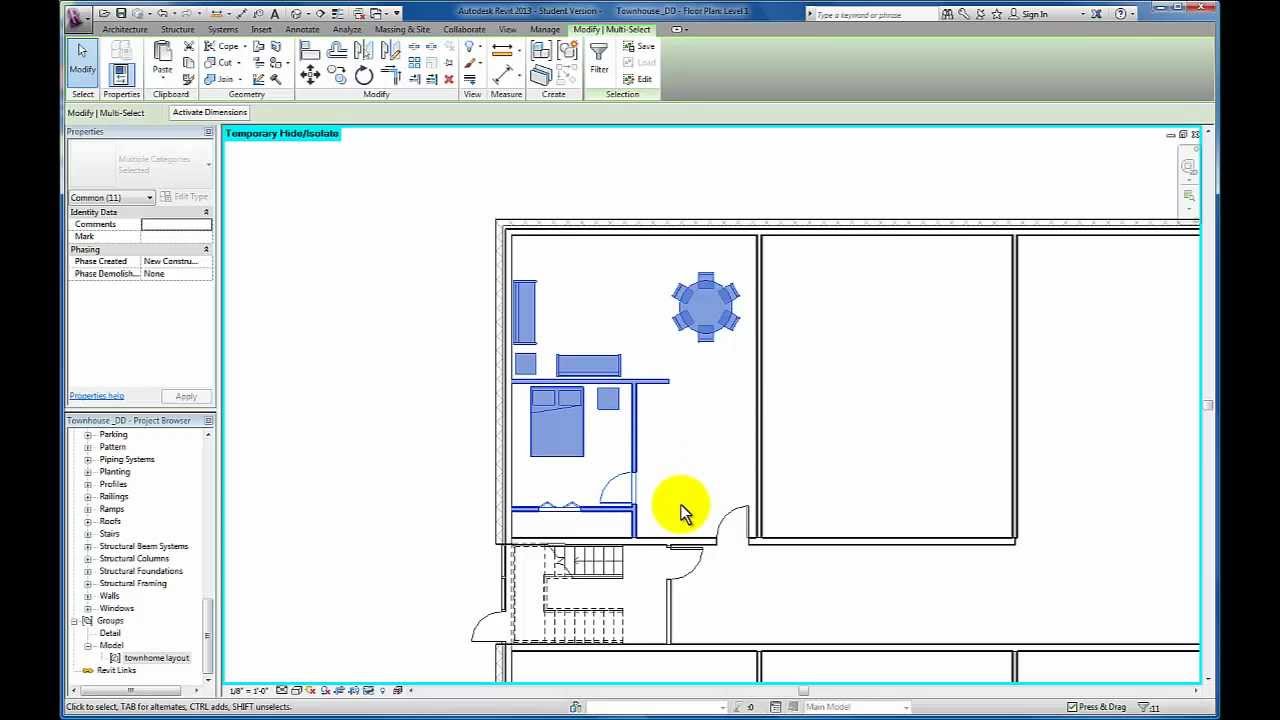This screenshot has width=1280, height=720.
Task: Click the Open folder icon in quick access
Action: 105,14
